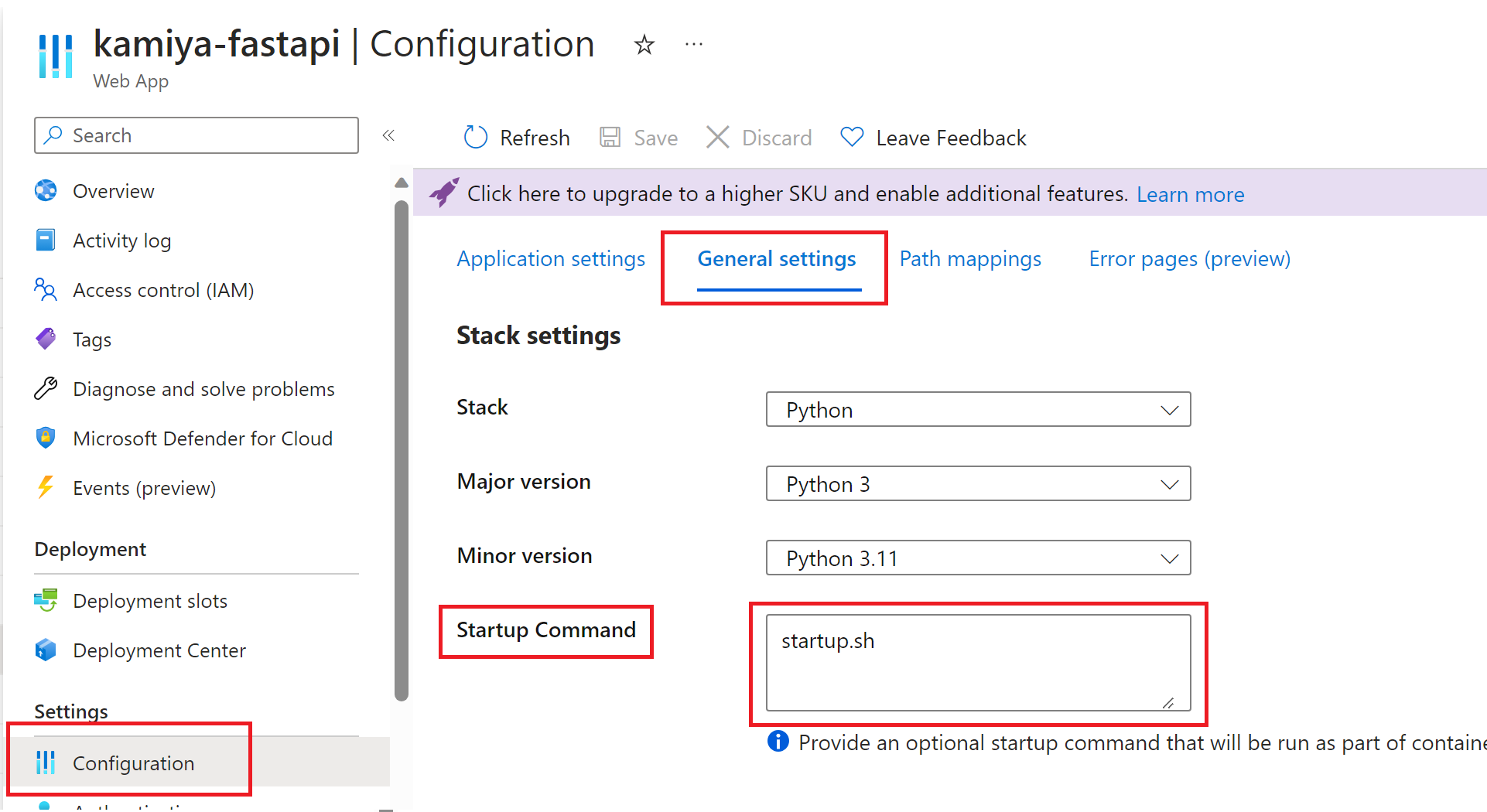The height and width of the screenshot is (812, 1487).
Task: Click the sidebar Search box
Action: [x=197, y=135]
